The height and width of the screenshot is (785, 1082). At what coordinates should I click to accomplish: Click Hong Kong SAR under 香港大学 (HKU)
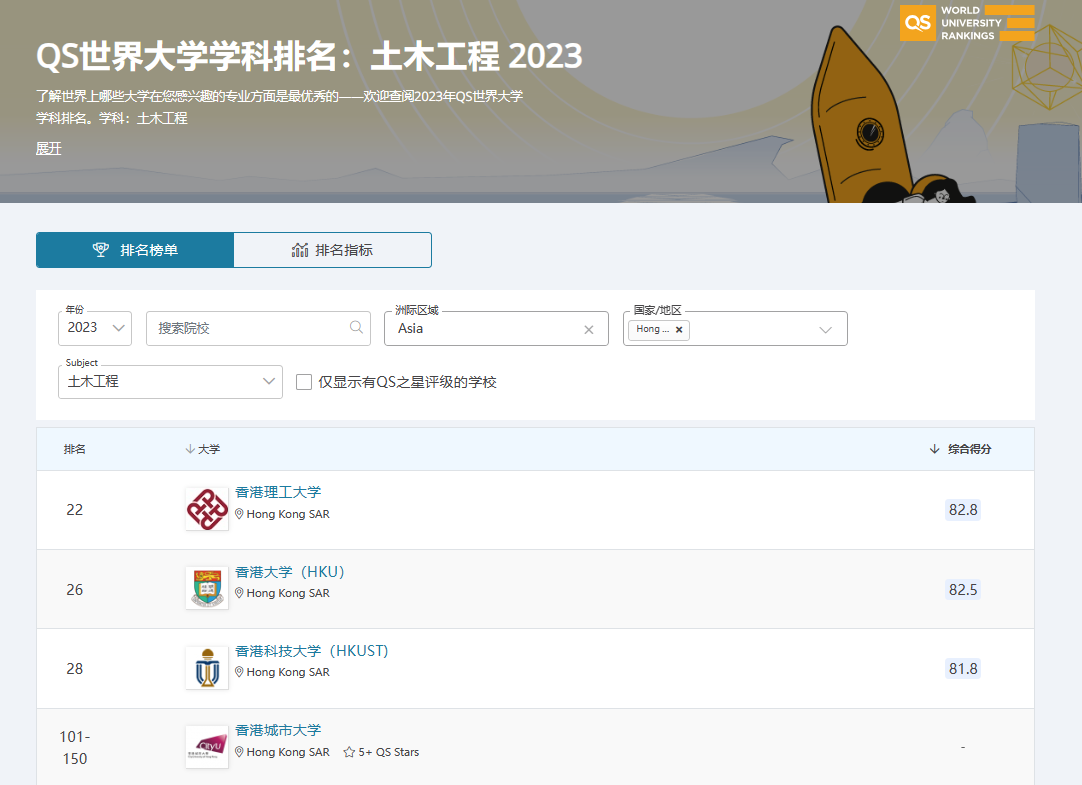click(288, 593)
